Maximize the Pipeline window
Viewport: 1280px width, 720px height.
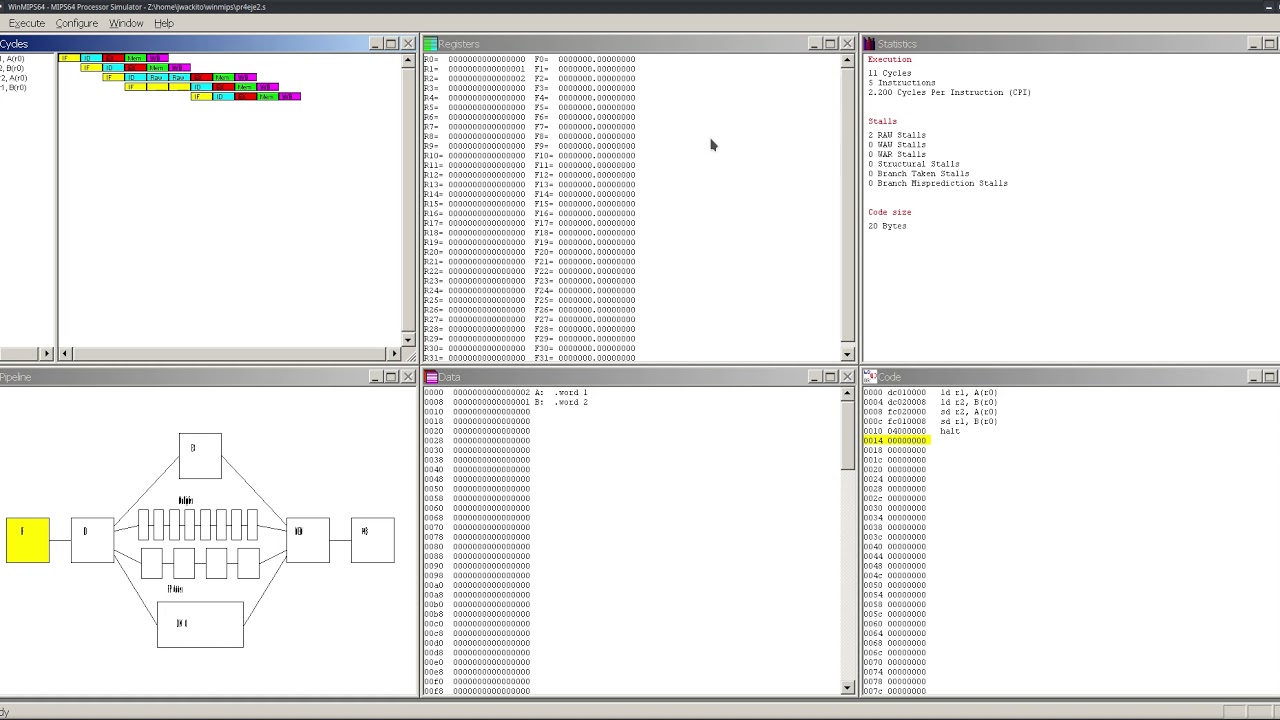coord(391,377)
